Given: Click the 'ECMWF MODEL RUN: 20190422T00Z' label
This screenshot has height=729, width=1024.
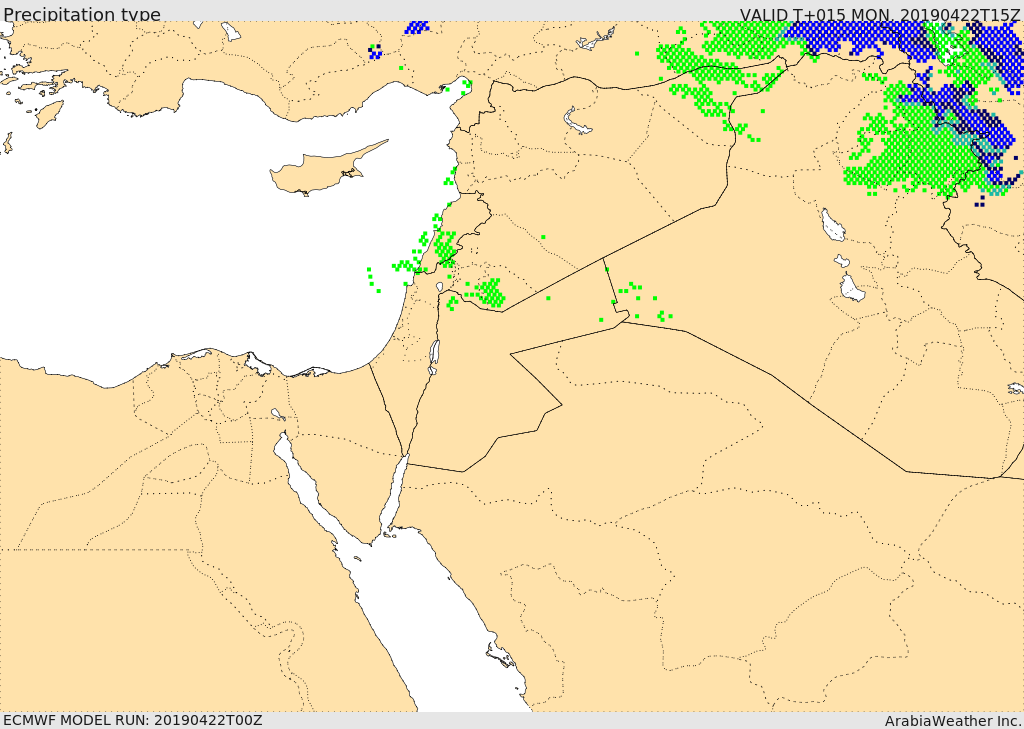Looking at the screenshot, I should (x=133, y=720).
